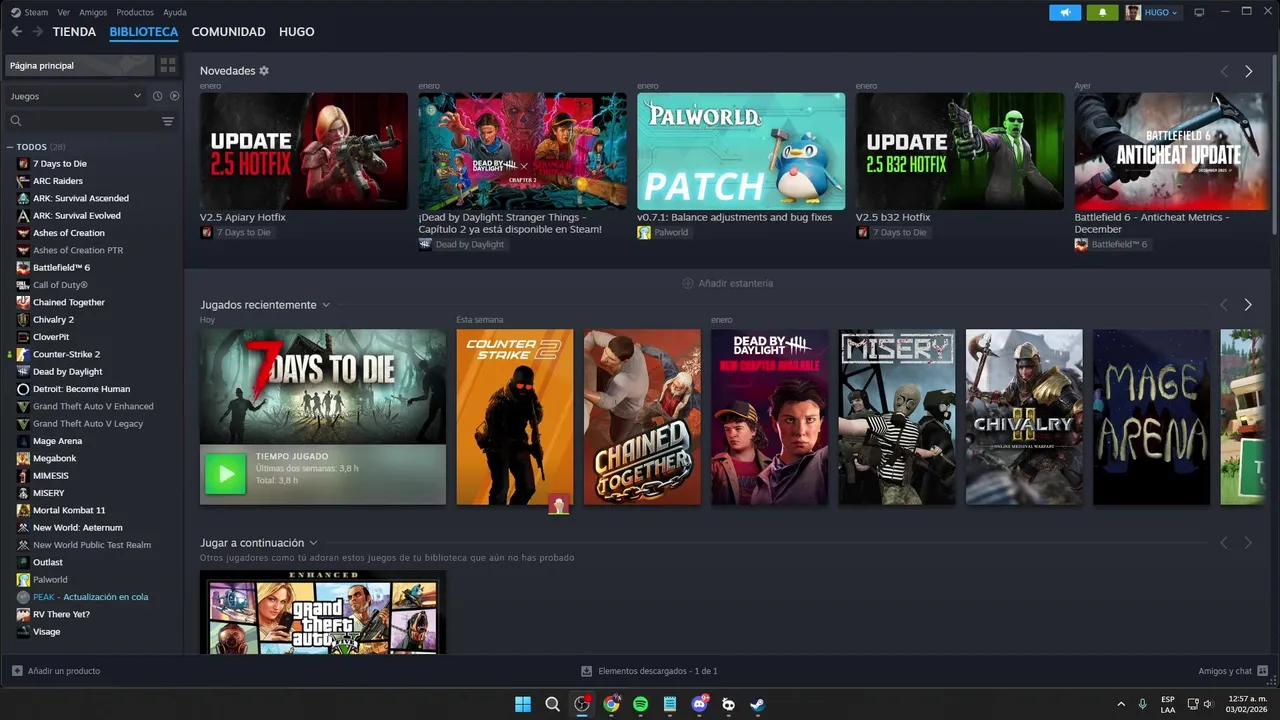The height and width of the screenshot is (720, 1280).
Task: Open the Chained Together cover
Action: [642, 417]
